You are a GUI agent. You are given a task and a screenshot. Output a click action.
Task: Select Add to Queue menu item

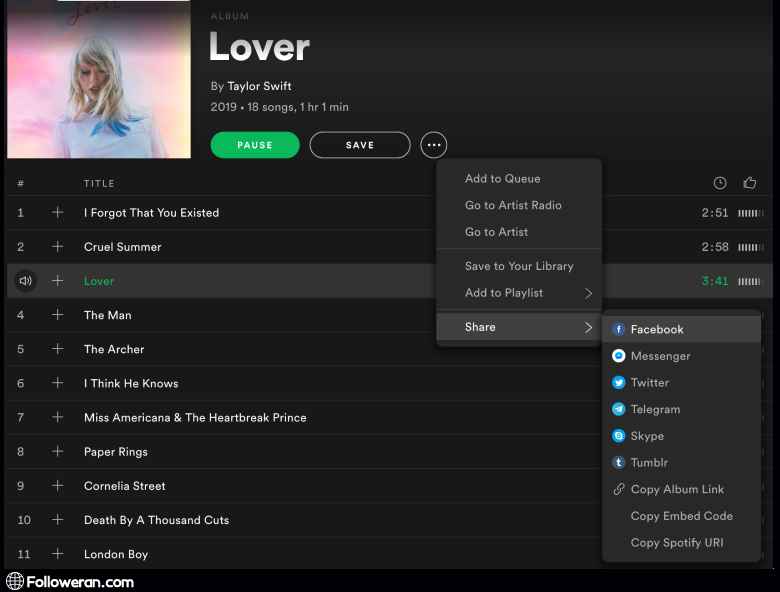point(502,179)
